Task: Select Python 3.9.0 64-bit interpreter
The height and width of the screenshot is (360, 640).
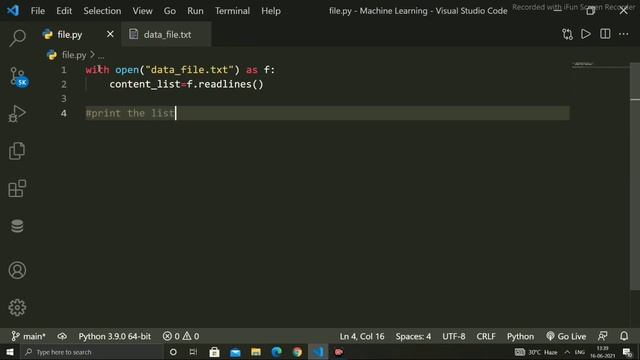Action: (x=115, y=336)
